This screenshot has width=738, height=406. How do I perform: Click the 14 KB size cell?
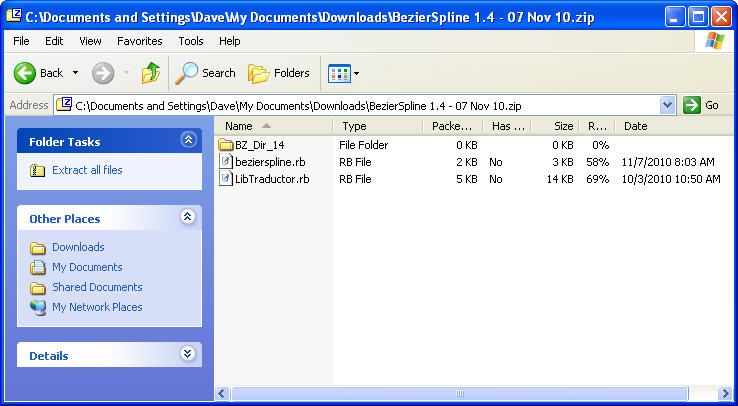(560, 179)
